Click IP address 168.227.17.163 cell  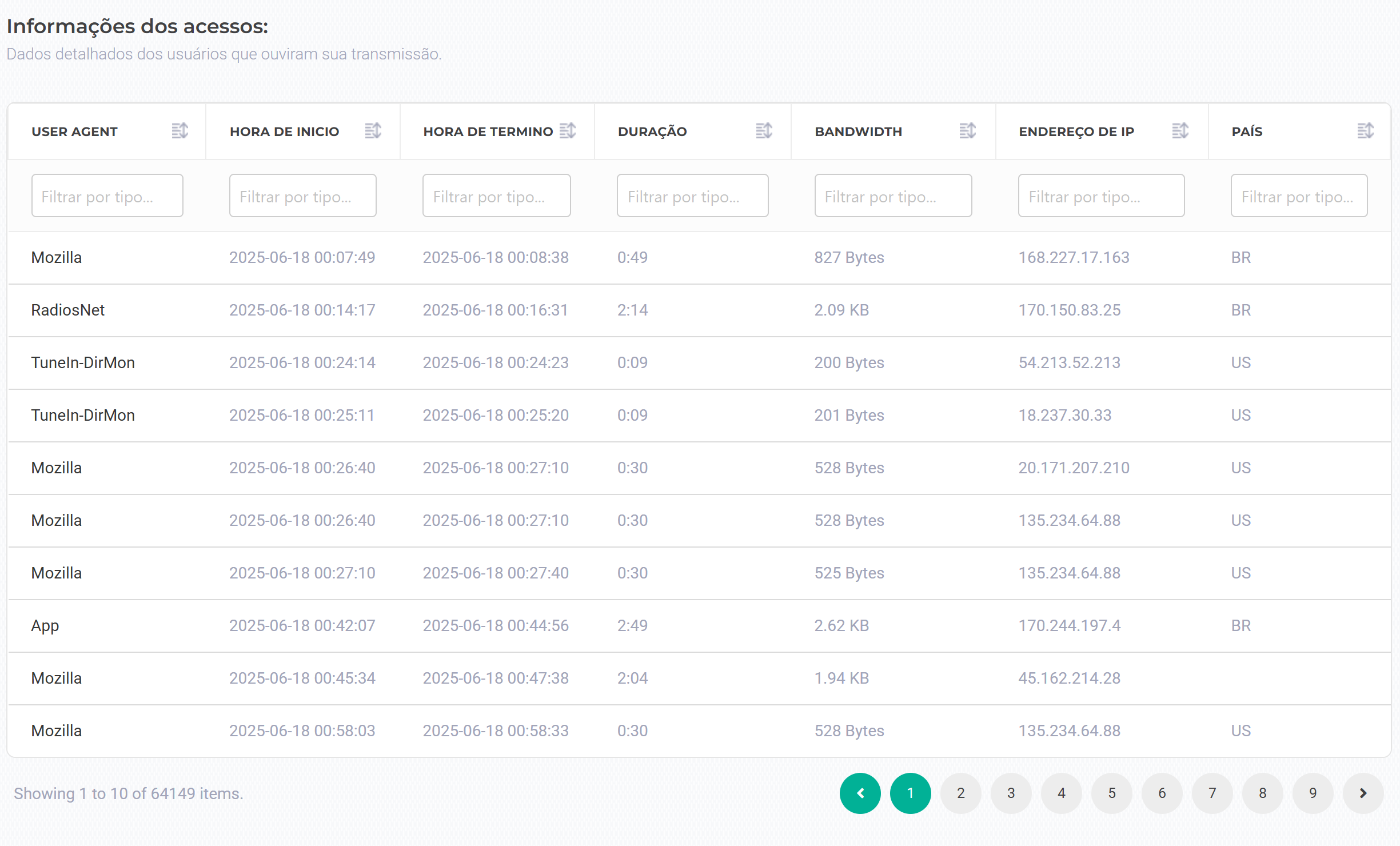1074,257
